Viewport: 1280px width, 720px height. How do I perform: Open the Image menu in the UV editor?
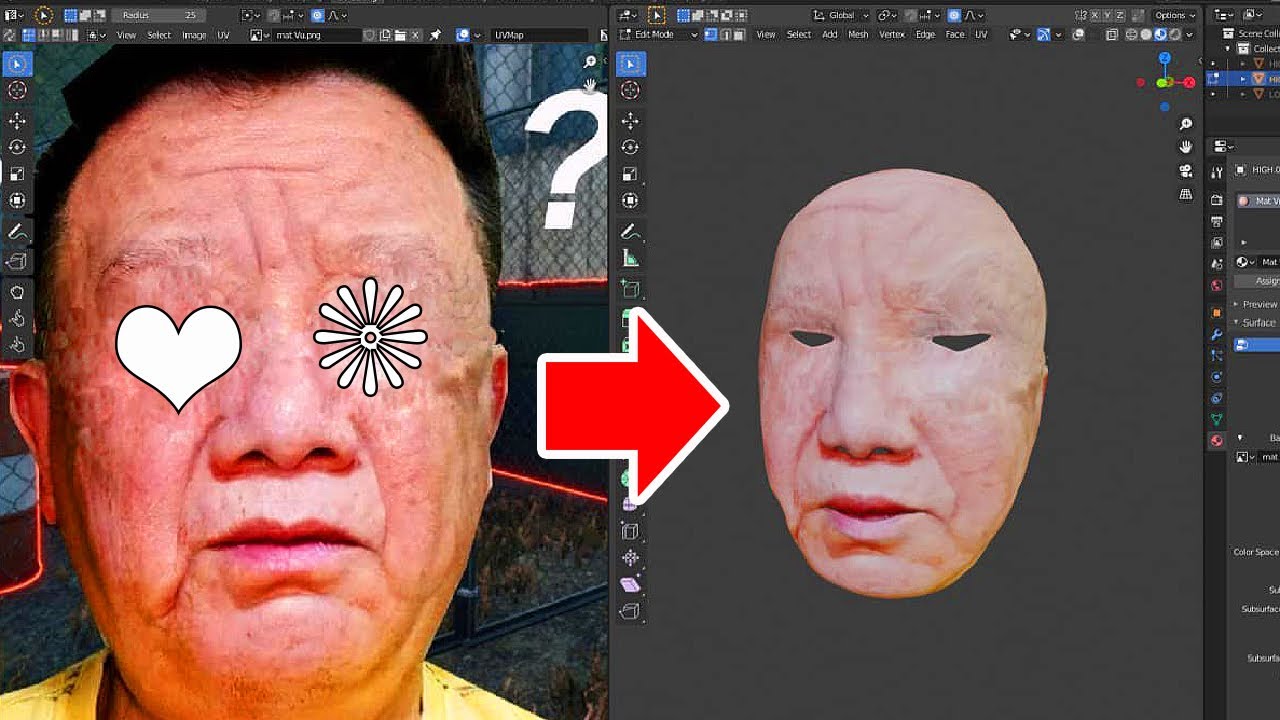194,35
